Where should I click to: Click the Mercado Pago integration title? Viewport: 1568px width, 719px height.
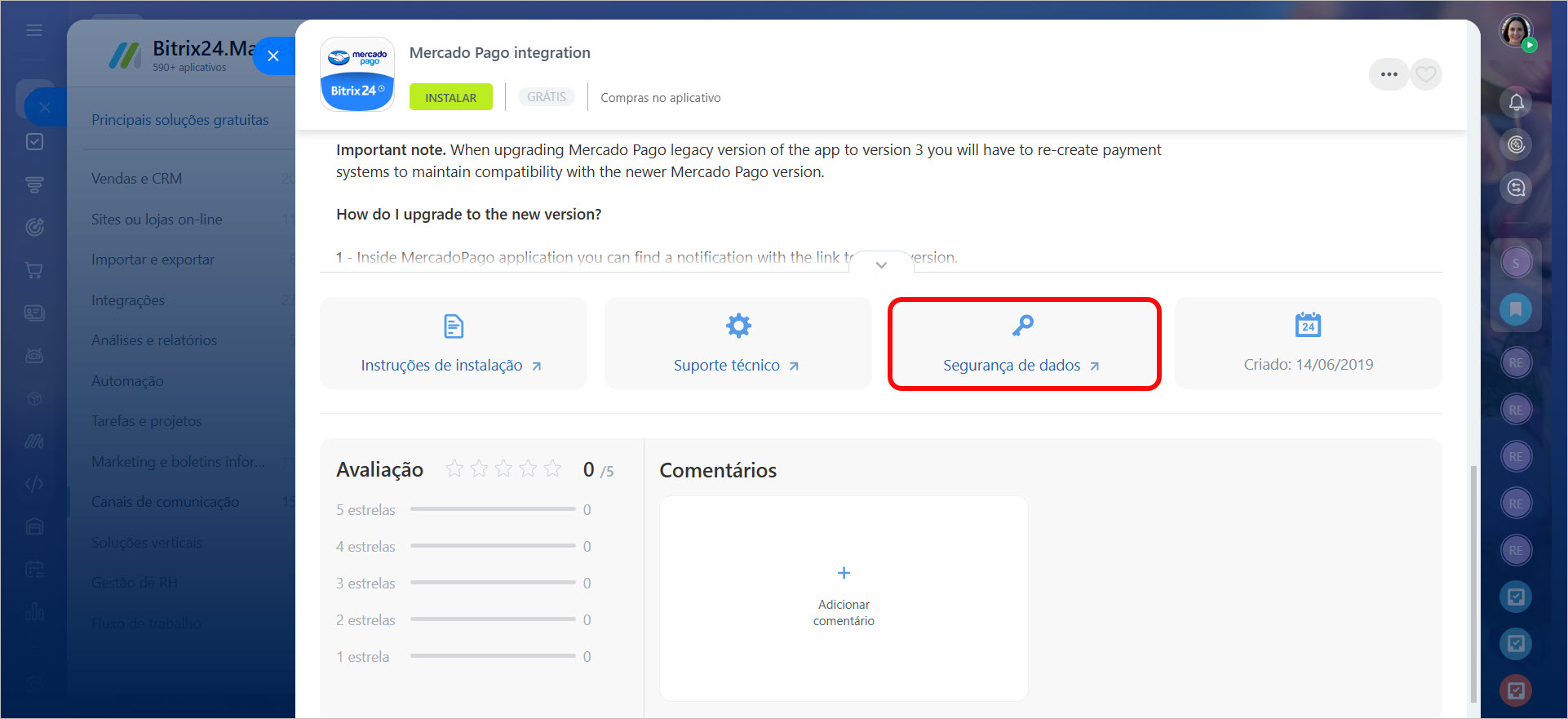(500, 53)
